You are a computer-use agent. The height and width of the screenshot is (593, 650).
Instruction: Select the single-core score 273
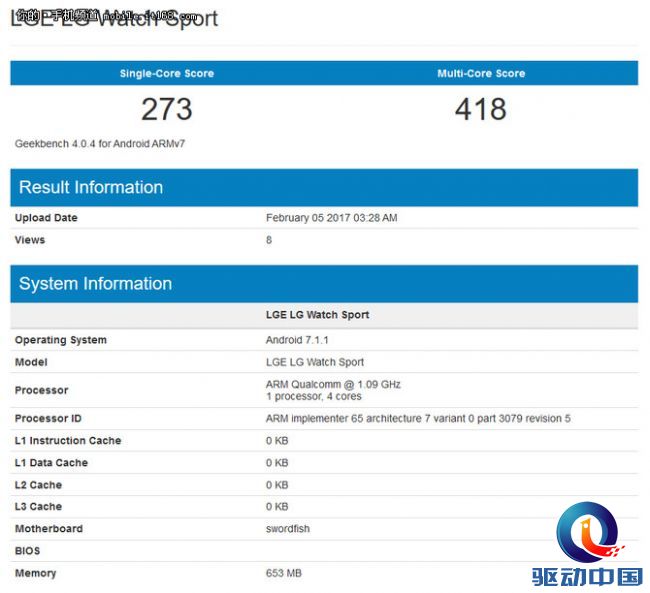pos(167,109)
